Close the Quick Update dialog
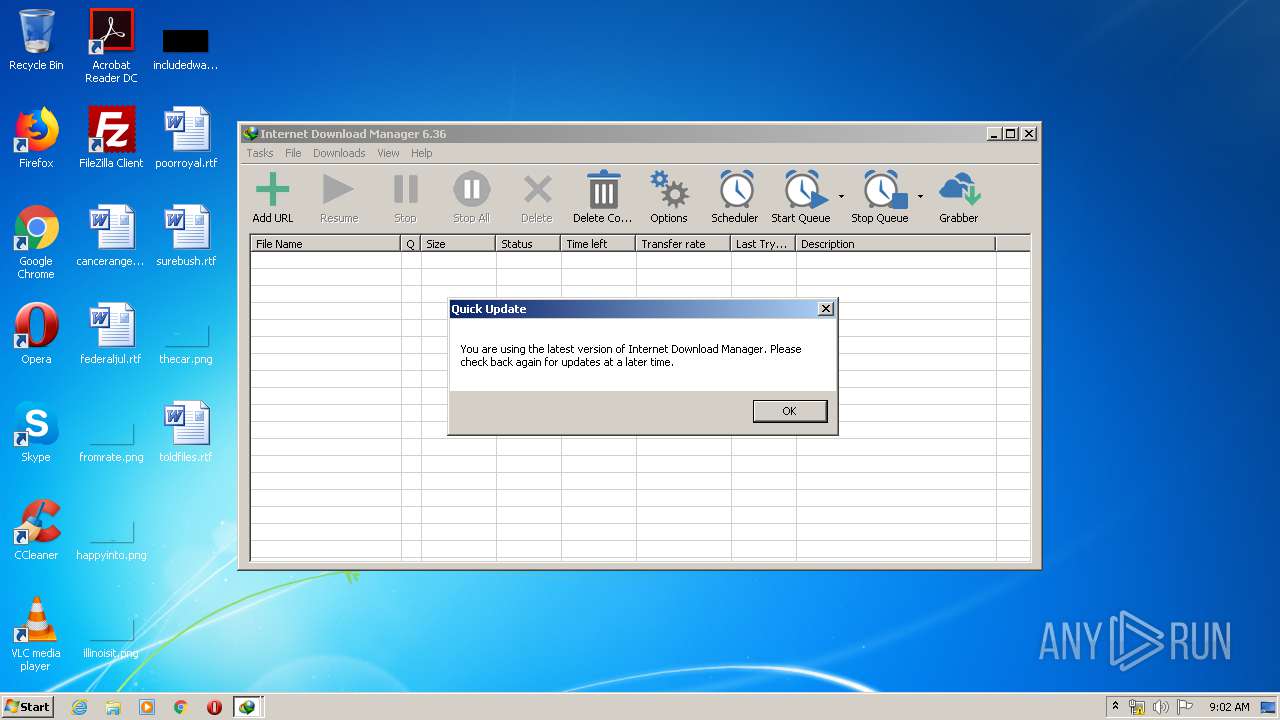 pyautogui.click(x=826, y=309)
